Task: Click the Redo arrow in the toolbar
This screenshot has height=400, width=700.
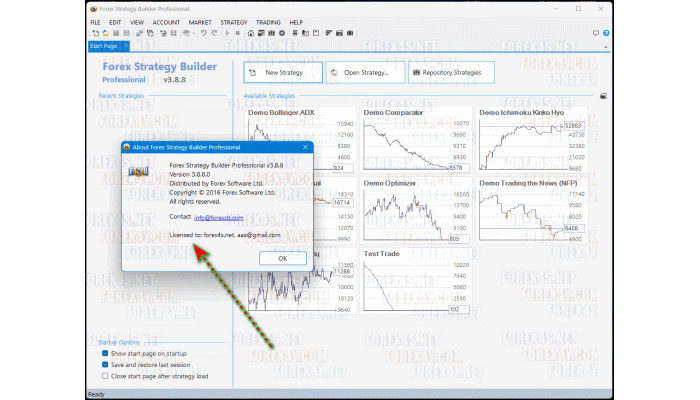Action: click(x=214, y=33)
